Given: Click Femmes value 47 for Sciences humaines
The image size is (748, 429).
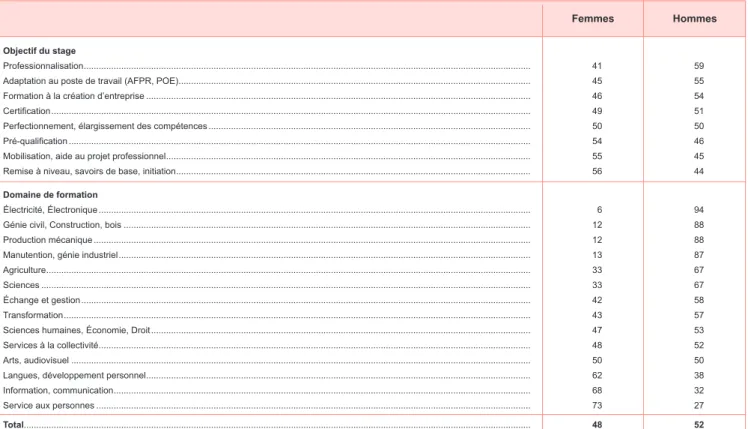Looking at the screenshot, I should pos(597,330).
